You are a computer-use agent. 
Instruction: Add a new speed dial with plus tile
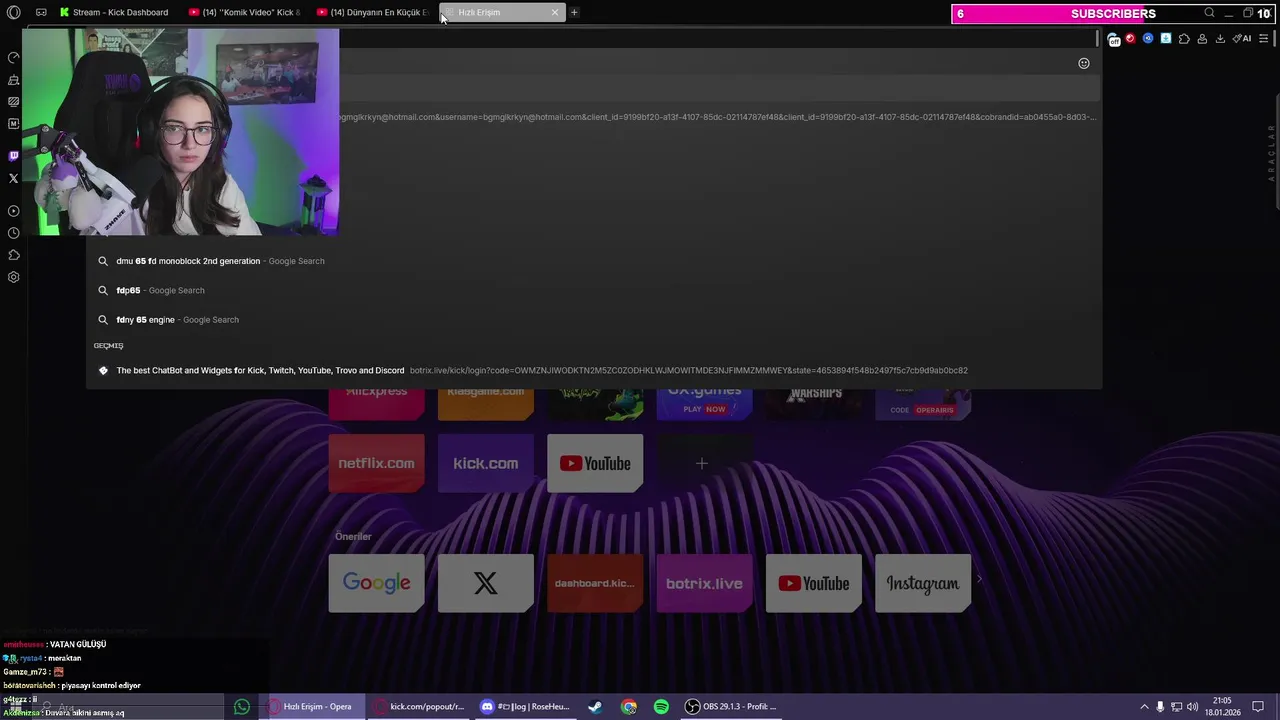click(x=702, y=463)
